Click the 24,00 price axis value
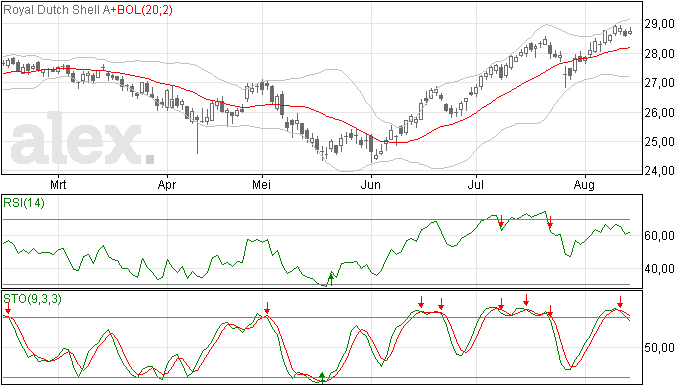 click(659, 171)
